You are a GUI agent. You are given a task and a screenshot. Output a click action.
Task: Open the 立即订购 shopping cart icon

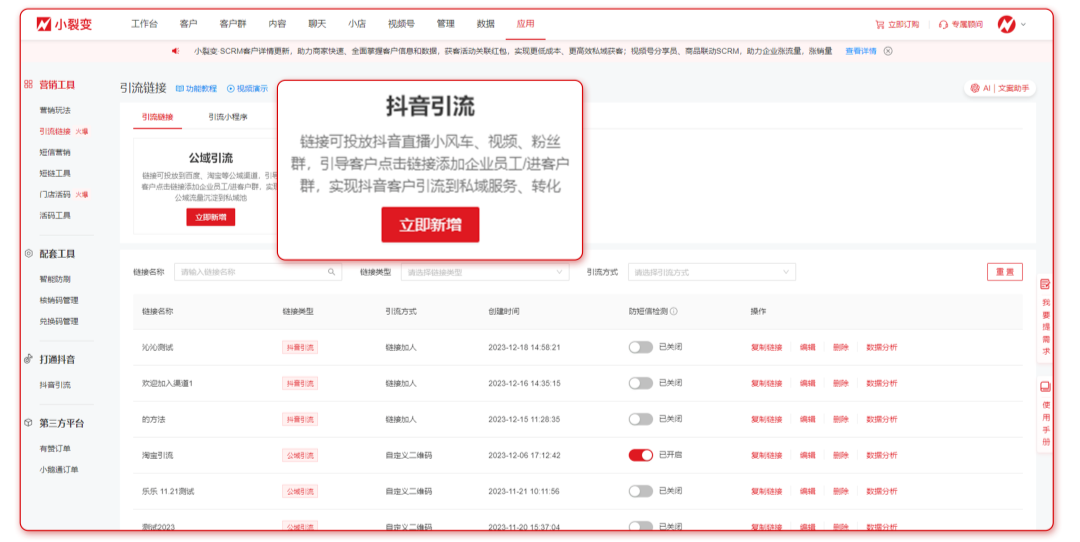click(x=879, y=24)
